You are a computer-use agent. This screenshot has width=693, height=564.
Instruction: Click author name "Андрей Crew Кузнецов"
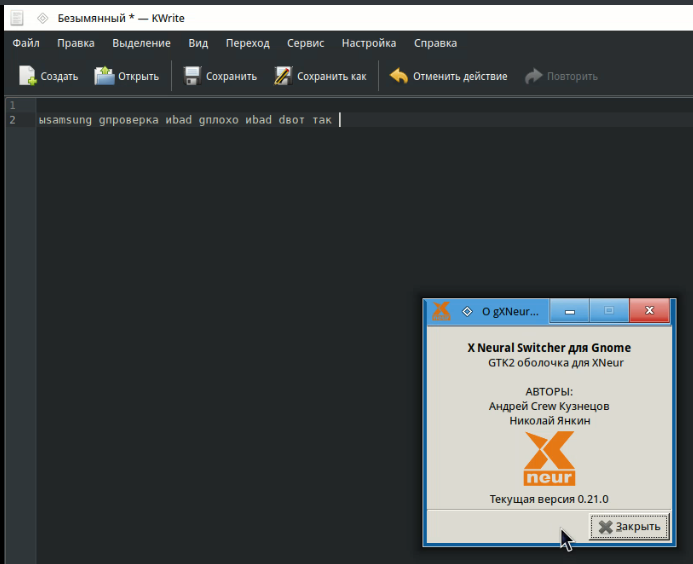click(x=549, y=406)
